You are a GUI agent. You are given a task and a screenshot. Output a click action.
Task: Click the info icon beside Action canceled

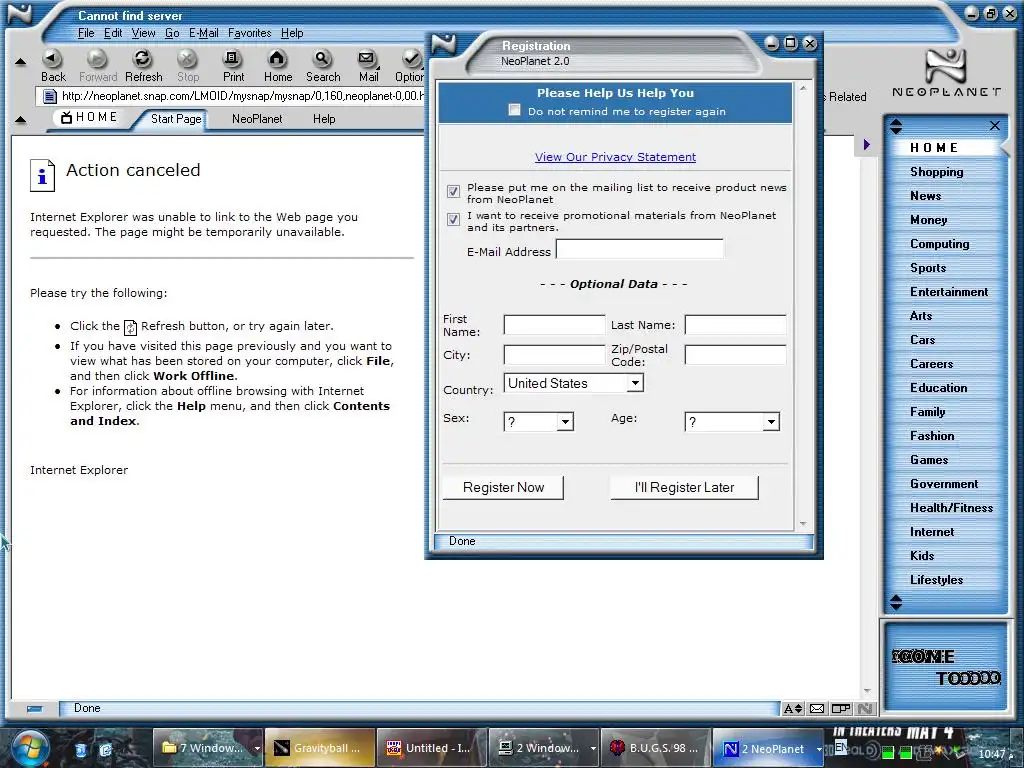coord(42,176)
